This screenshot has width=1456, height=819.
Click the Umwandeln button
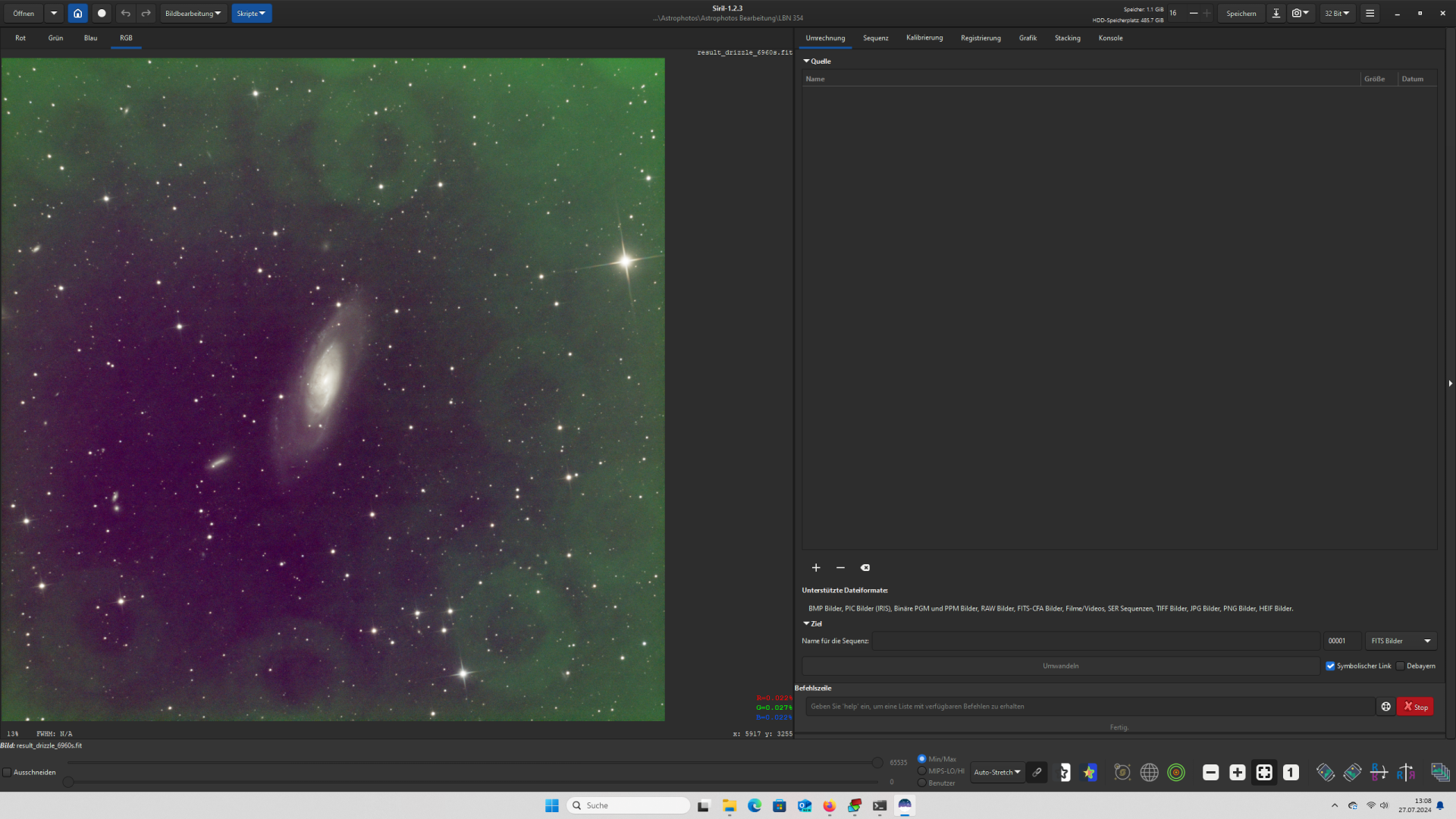pyautogui.click(x=1060, y=666)
